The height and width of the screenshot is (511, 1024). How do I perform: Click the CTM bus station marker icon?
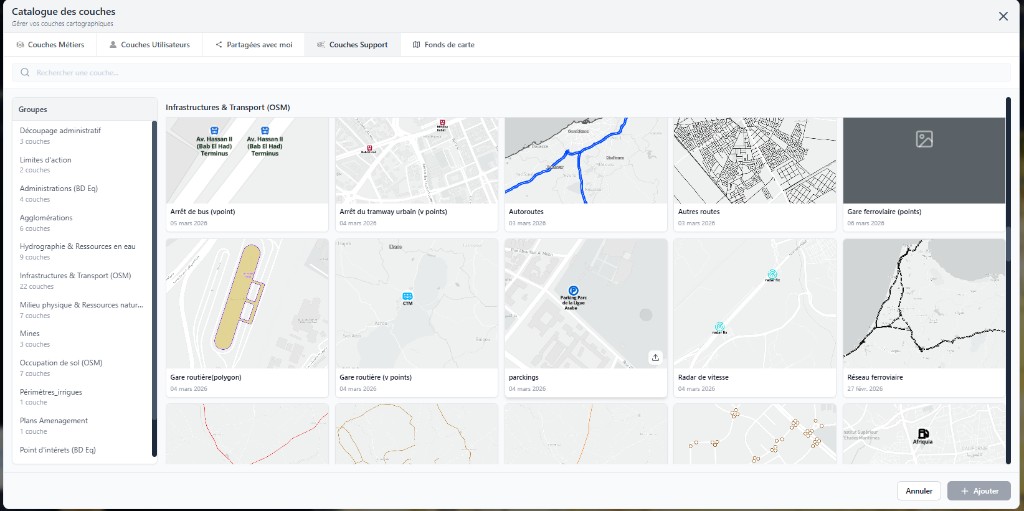(x=408, y=297)
